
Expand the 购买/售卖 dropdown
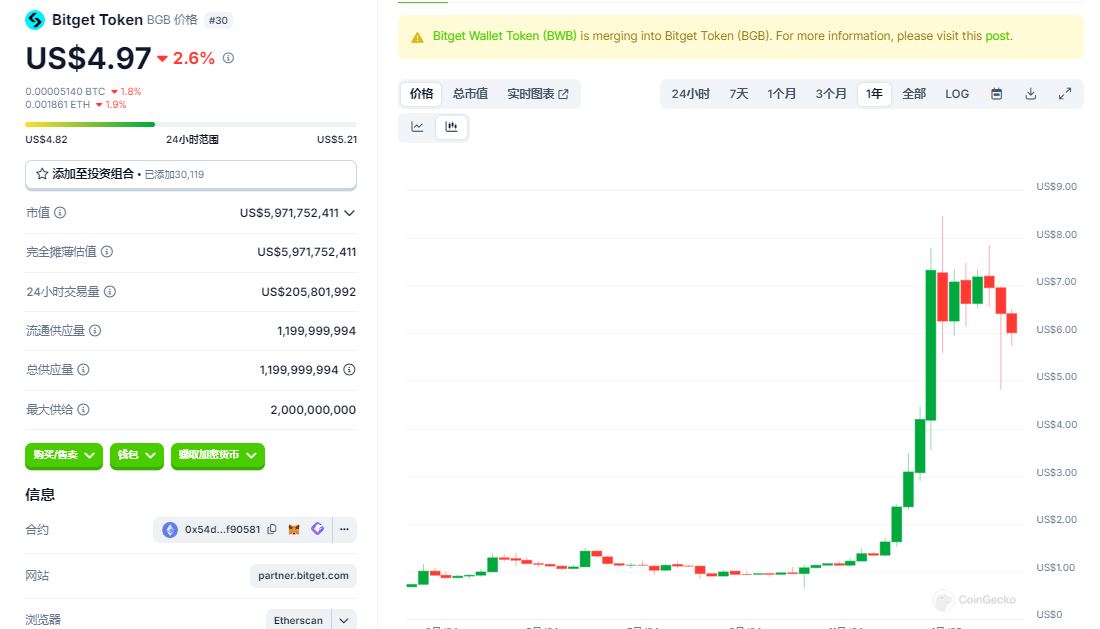tap(64, 456)
